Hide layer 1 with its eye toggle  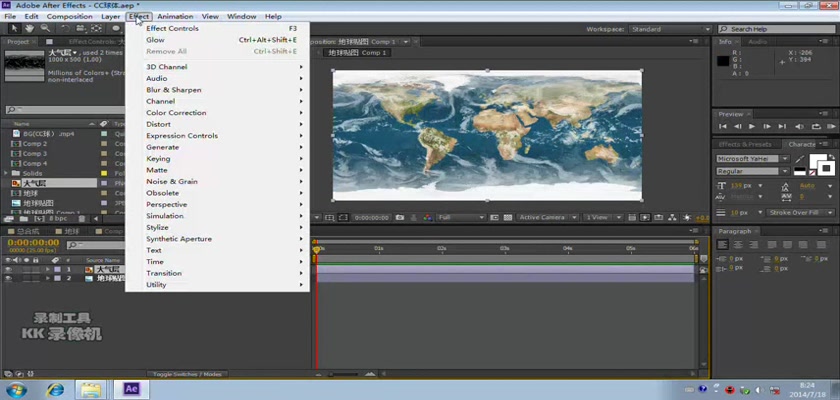8,269
